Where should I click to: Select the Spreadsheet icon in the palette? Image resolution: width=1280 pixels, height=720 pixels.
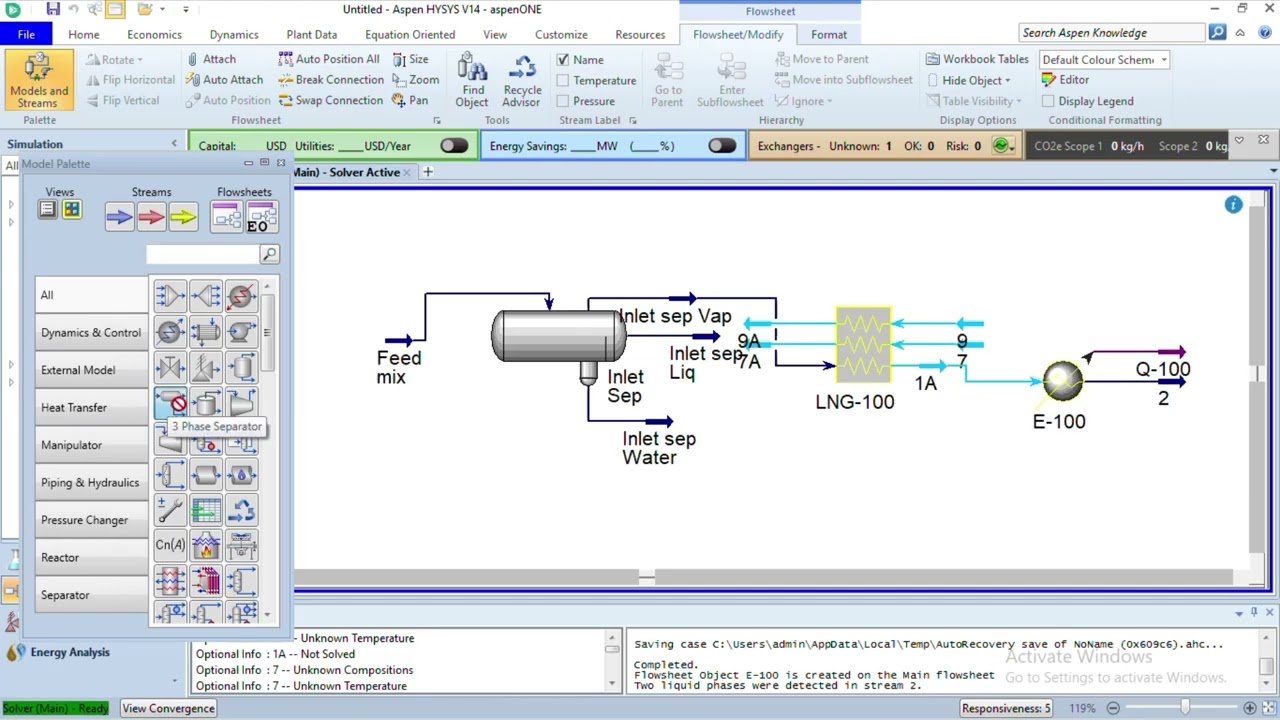click(x=205, y=510)
